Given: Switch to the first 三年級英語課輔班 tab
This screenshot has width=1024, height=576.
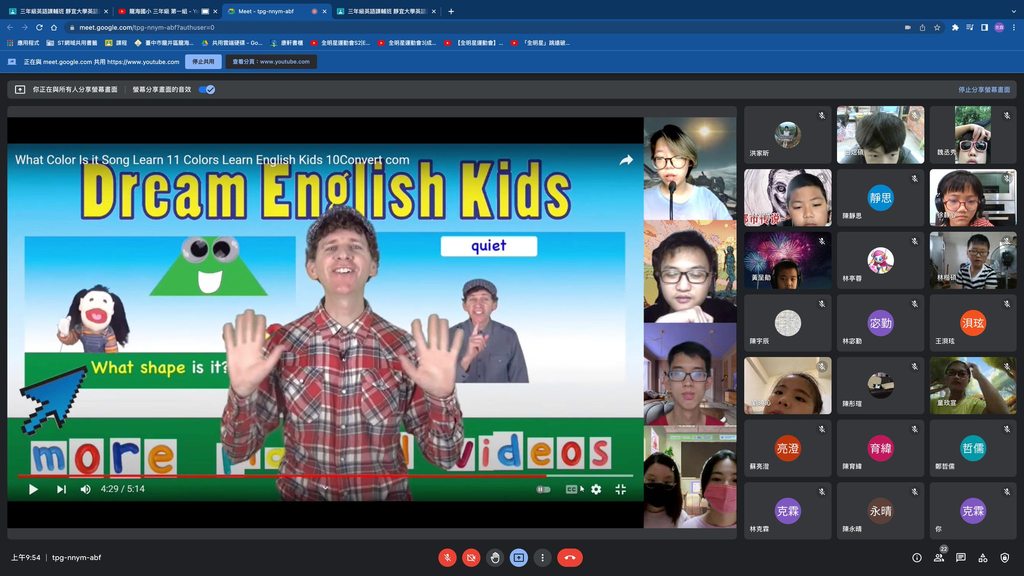Looking at the screenshot, I should [x=56, y=11].
